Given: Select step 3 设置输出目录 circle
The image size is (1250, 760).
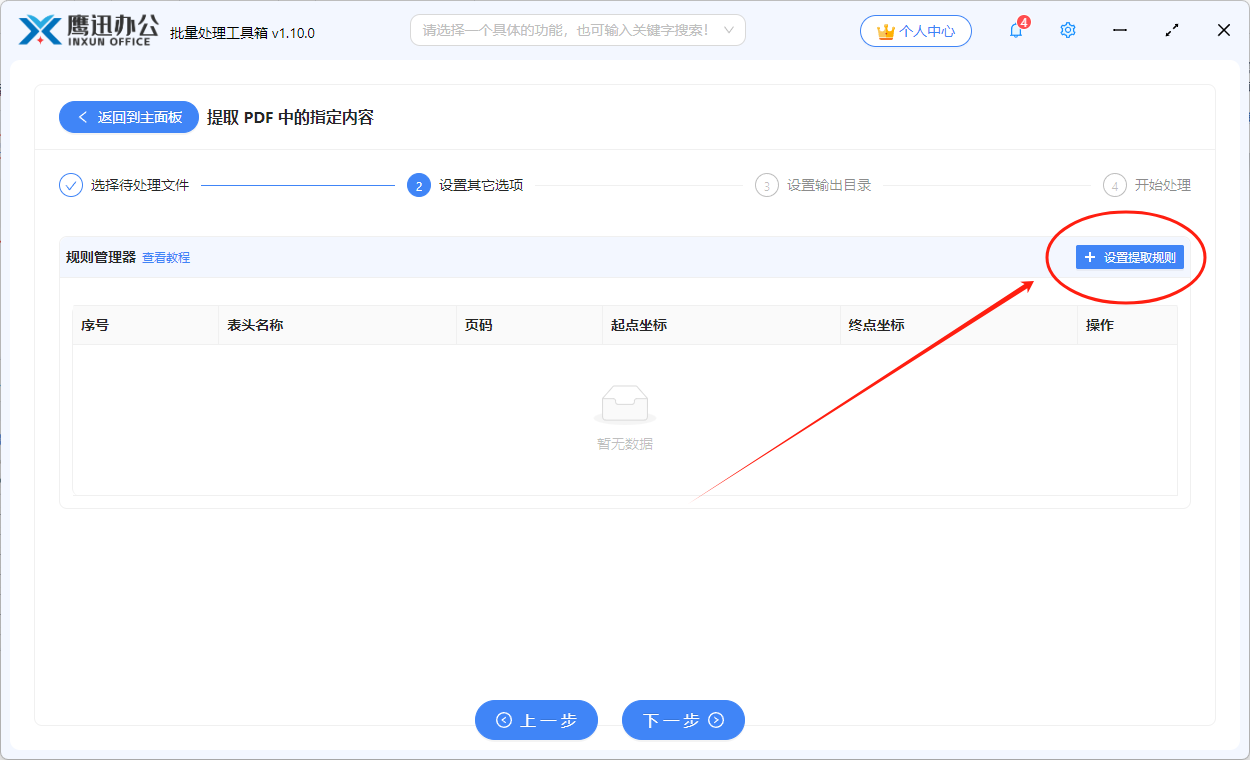Looking at the screenshot, I should (x=766, y=185).
